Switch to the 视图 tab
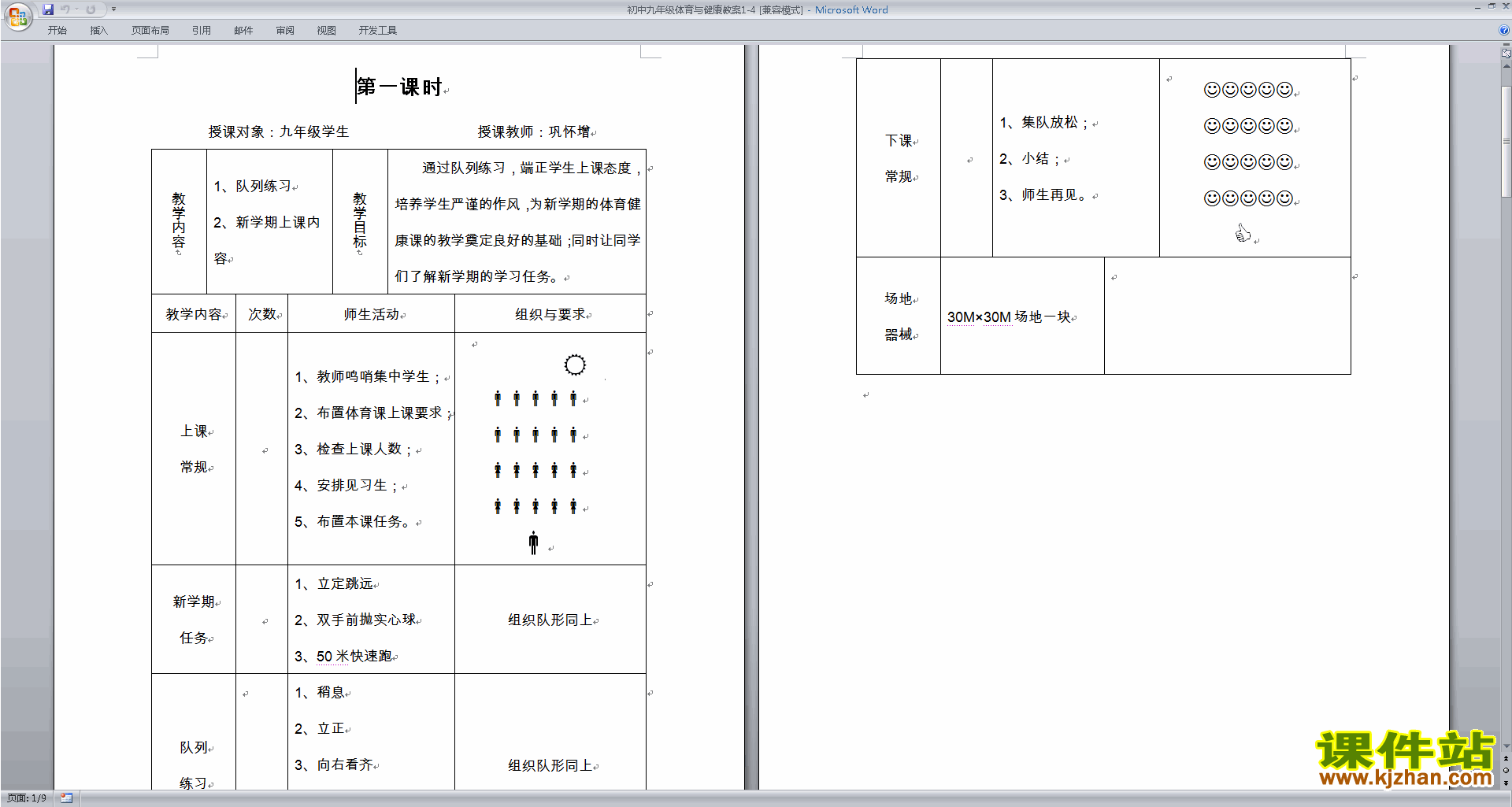Image resolution: width=1512 pixels, height=807 pixels. [x=327, y=31]
